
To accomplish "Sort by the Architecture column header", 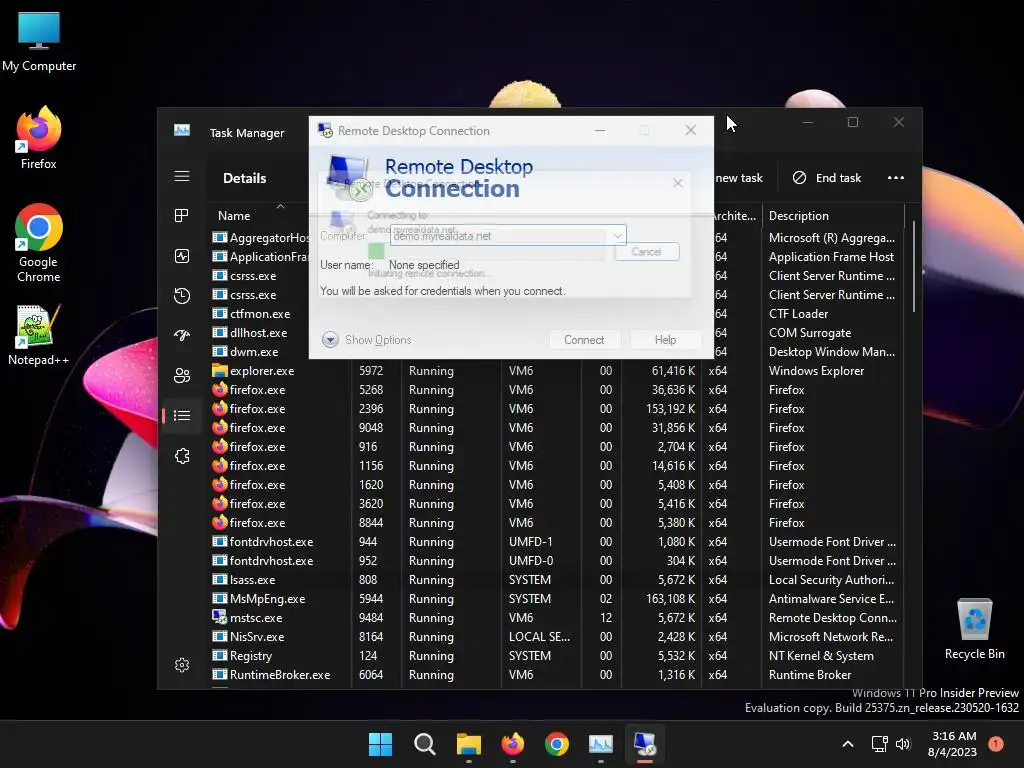I will pos(735,216).
